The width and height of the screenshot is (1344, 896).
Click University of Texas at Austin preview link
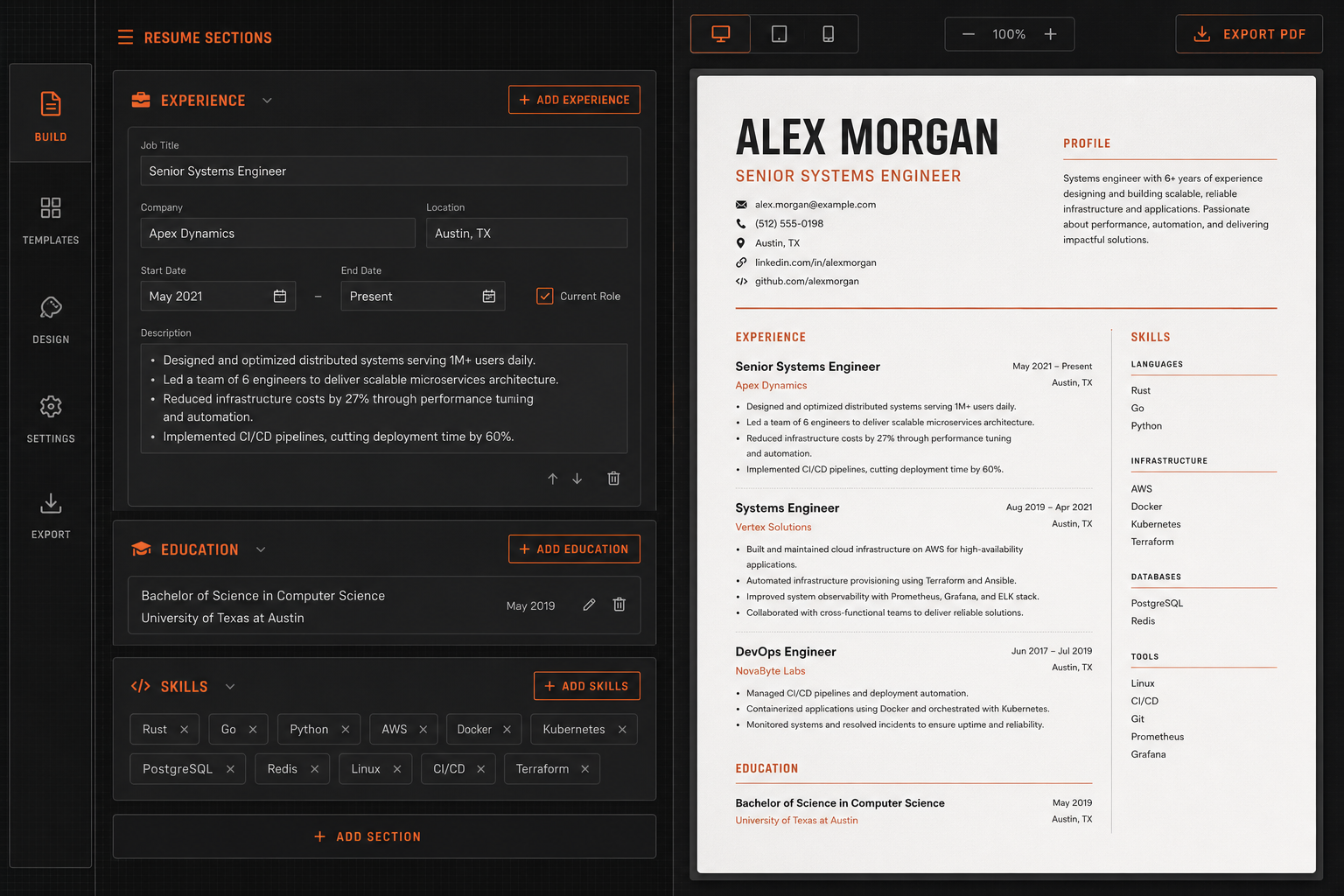click(x=796, y=820)
